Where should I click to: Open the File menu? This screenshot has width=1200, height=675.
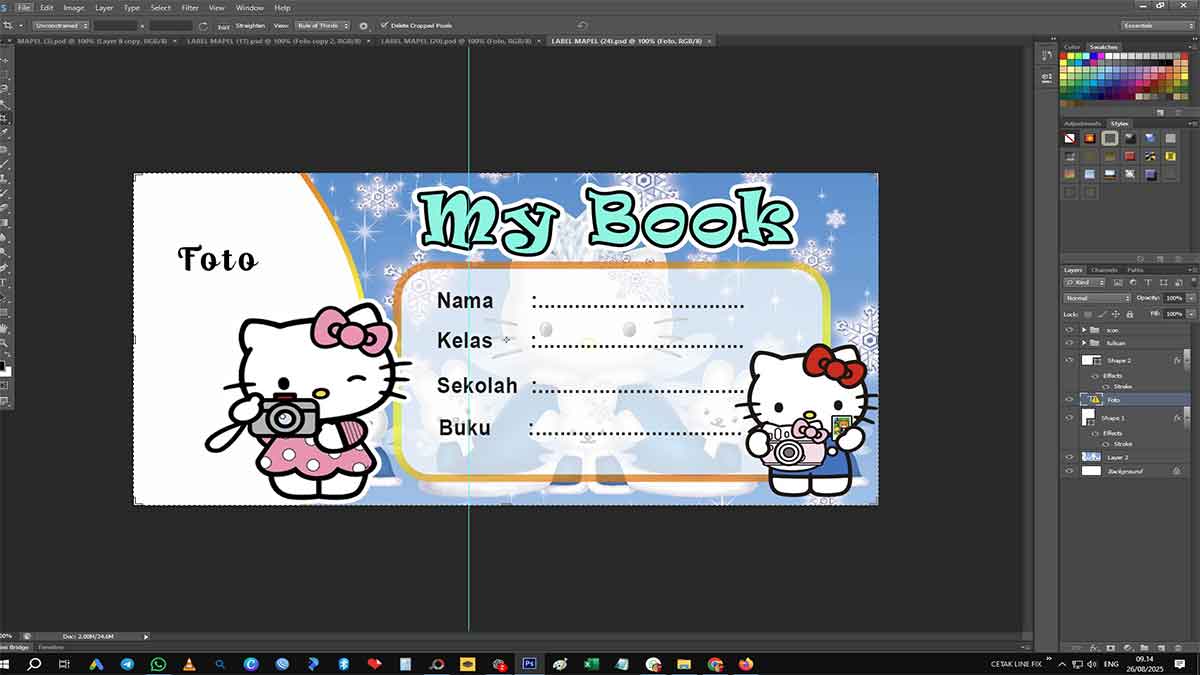(23, 7)
